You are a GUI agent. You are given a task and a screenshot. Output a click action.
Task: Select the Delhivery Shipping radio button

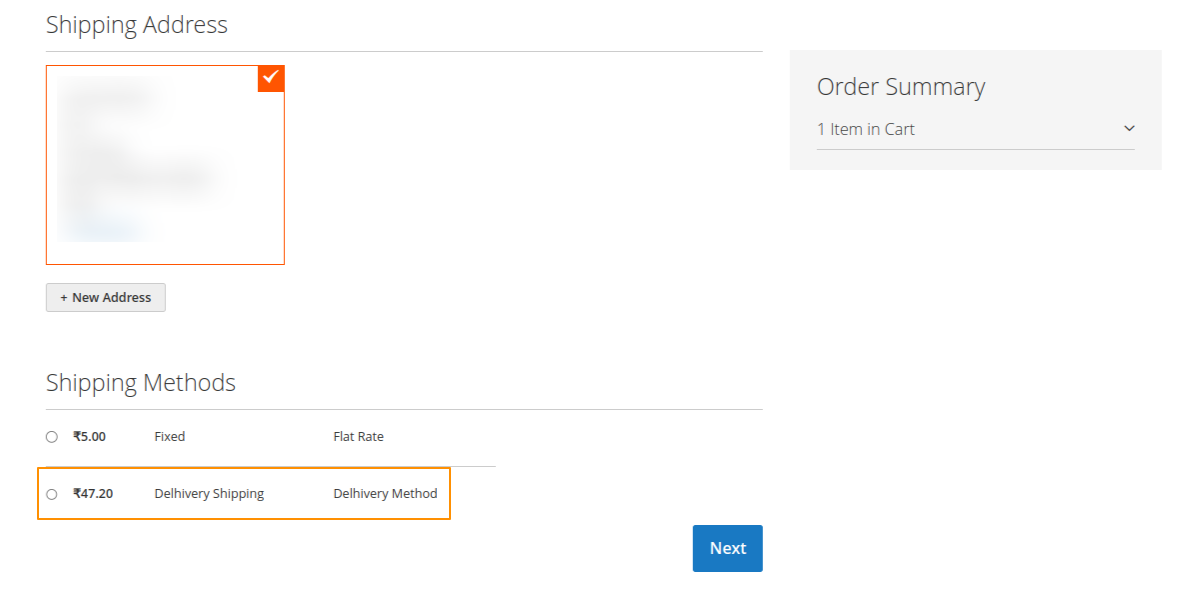(51, 493)
